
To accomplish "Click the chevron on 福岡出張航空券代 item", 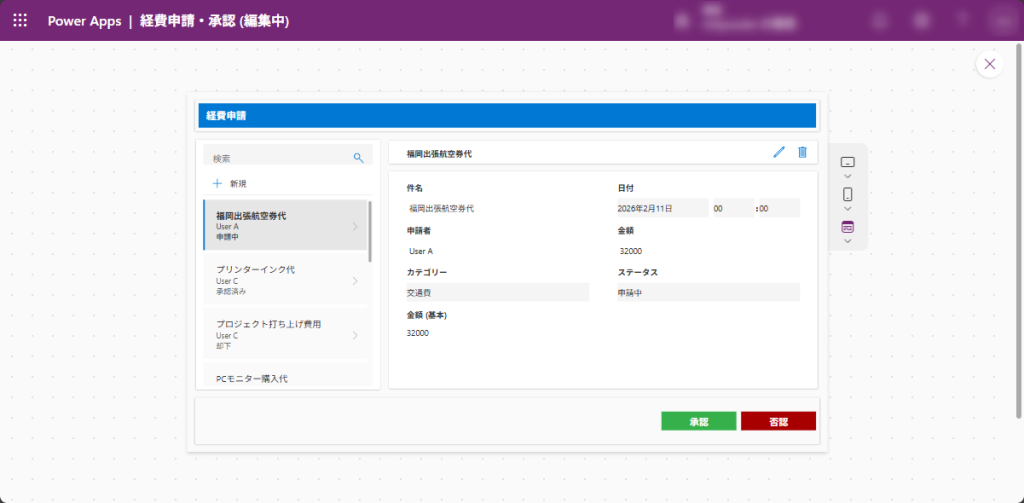I will click(x=355, y=227).
